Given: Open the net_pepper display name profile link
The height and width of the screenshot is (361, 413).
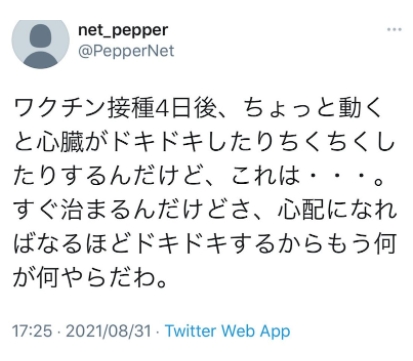Looking at the screenshot, I should pyautogui.click(x=123, y=31).
